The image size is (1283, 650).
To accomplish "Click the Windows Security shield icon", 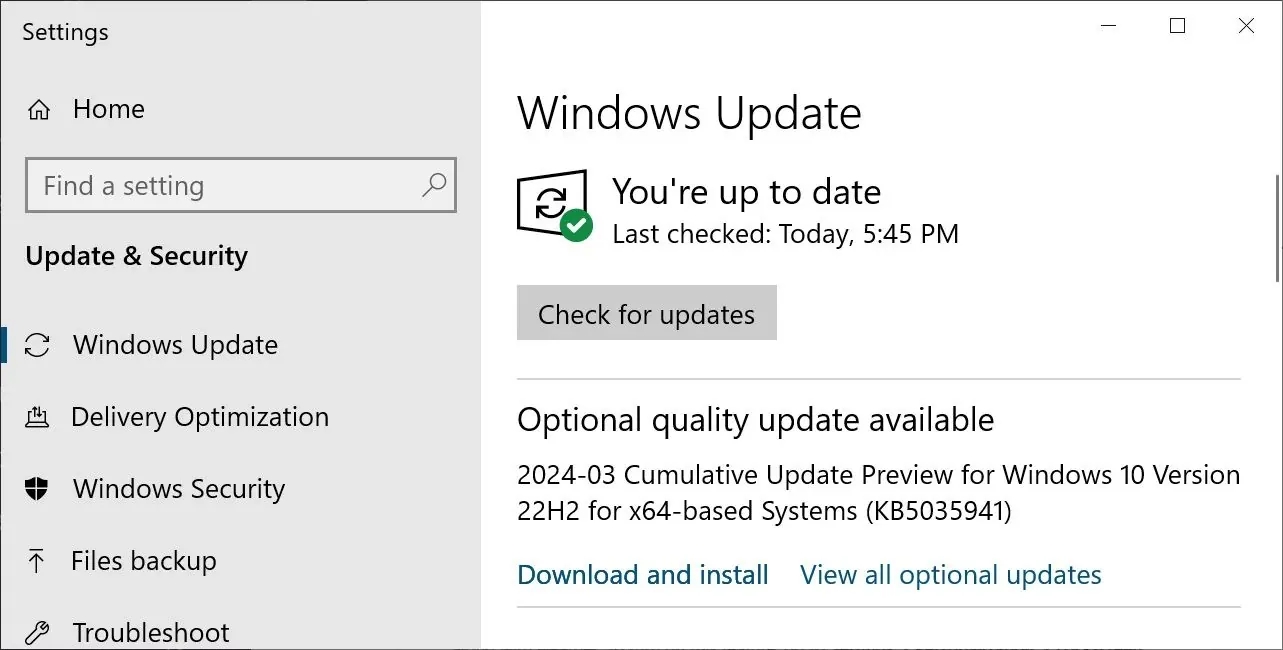I will pos(37,489).
